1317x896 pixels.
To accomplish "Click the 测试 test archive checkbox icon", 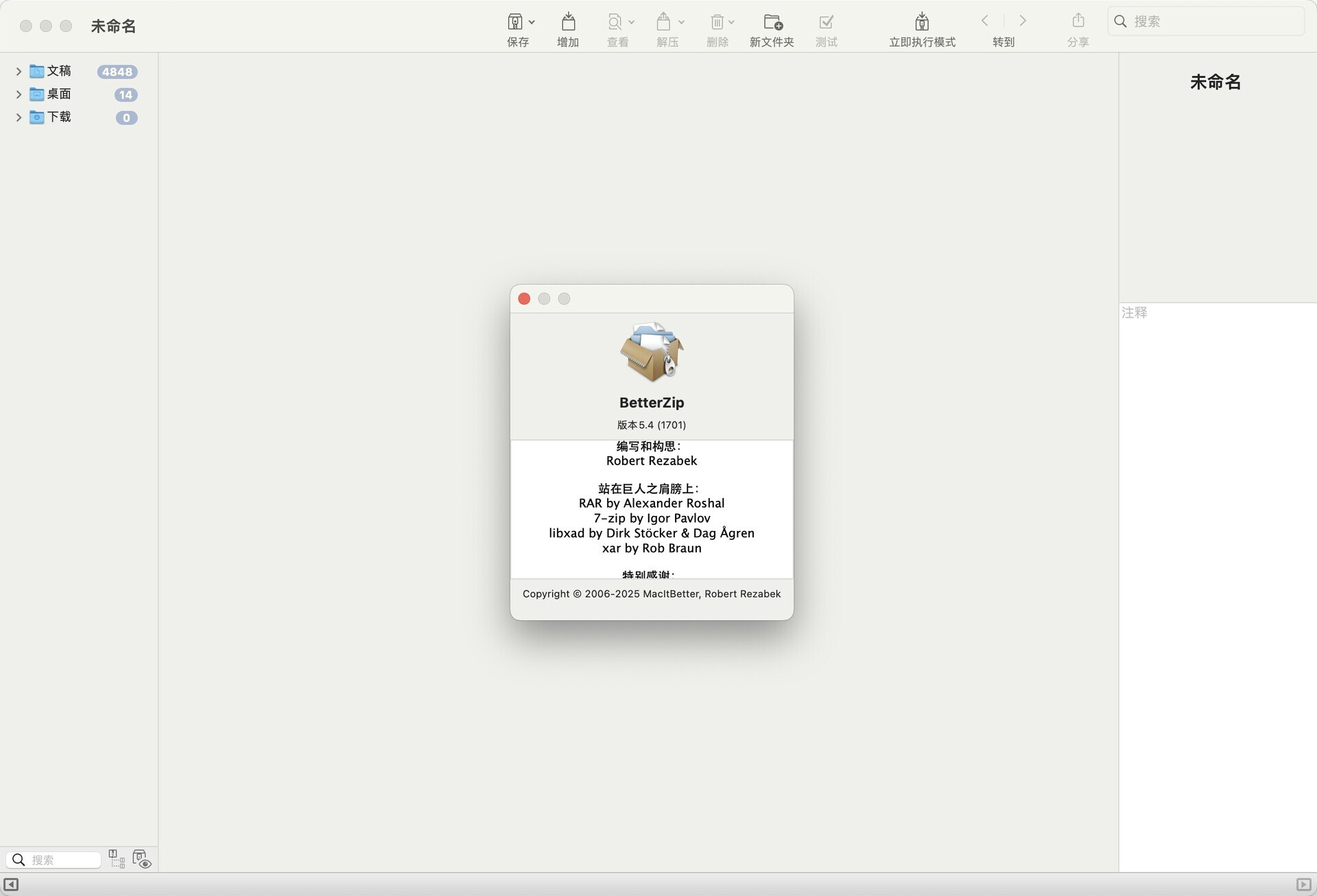I will tap(825, 22).
